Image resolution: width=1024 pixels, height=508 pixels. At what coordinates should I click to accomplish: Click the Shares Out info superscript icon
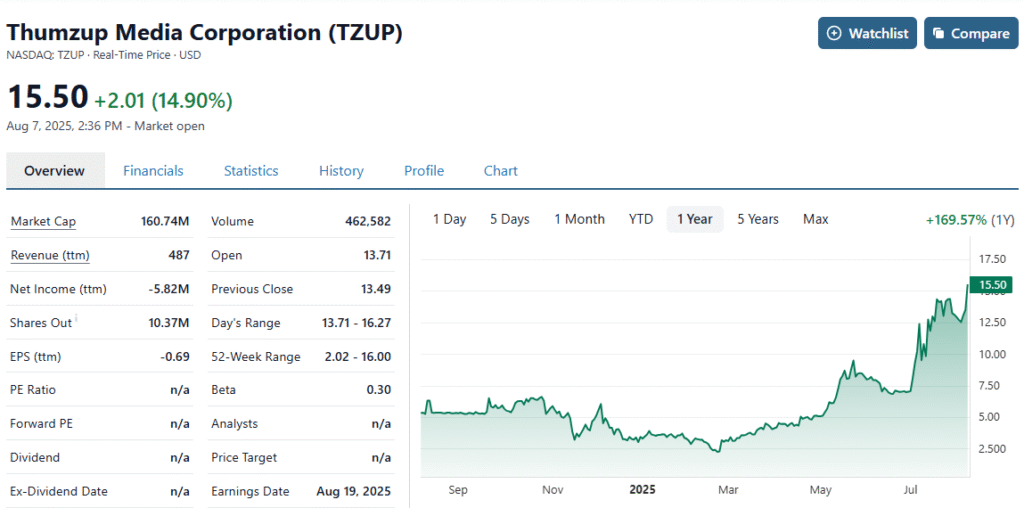[78, 319]
